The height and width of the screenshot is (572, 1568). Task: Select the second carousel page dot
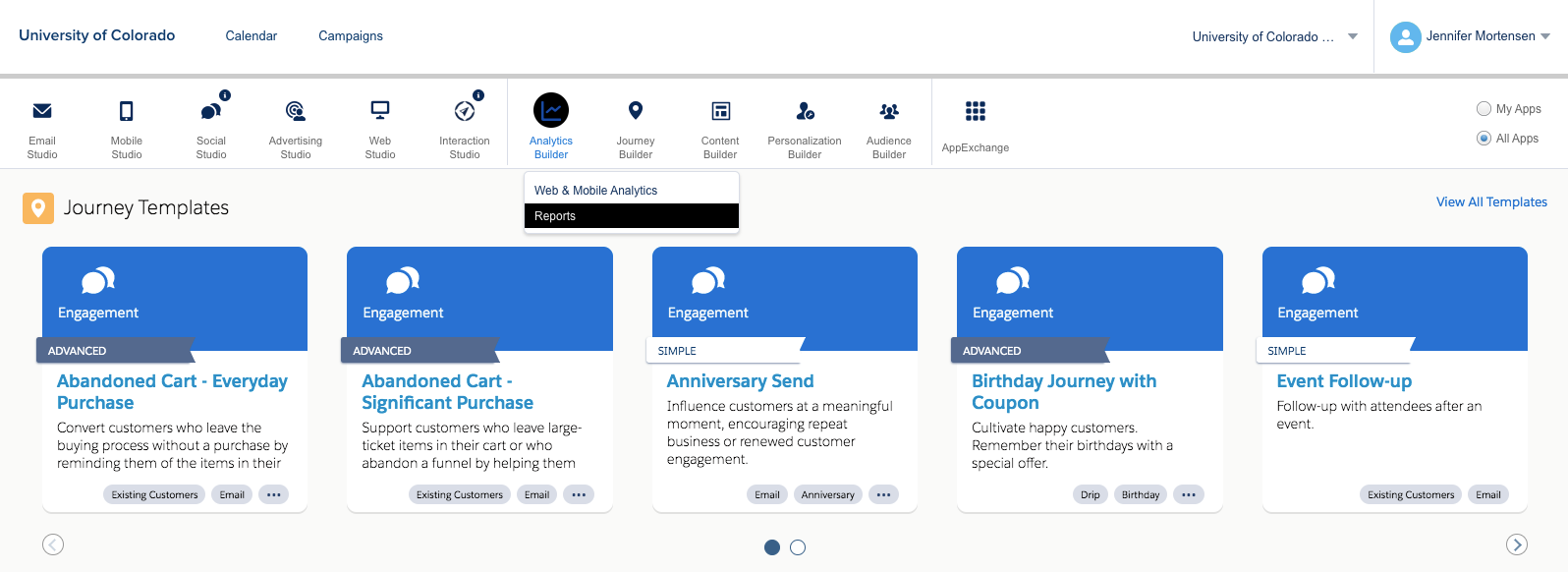(x=798, y=547)
